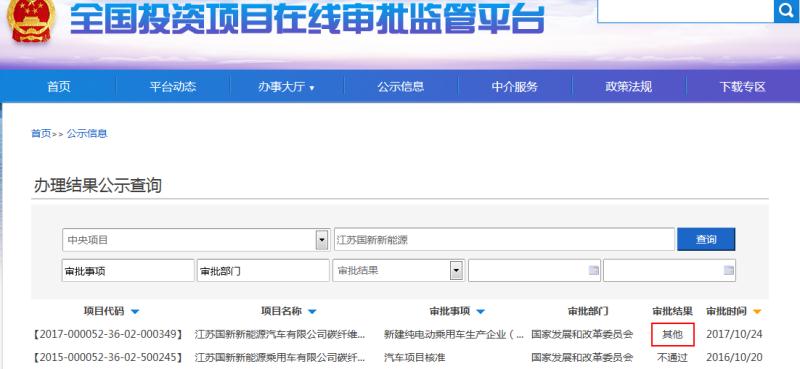Click the 其他 approval result
800x369 pixels.
[x=672, y=335]
